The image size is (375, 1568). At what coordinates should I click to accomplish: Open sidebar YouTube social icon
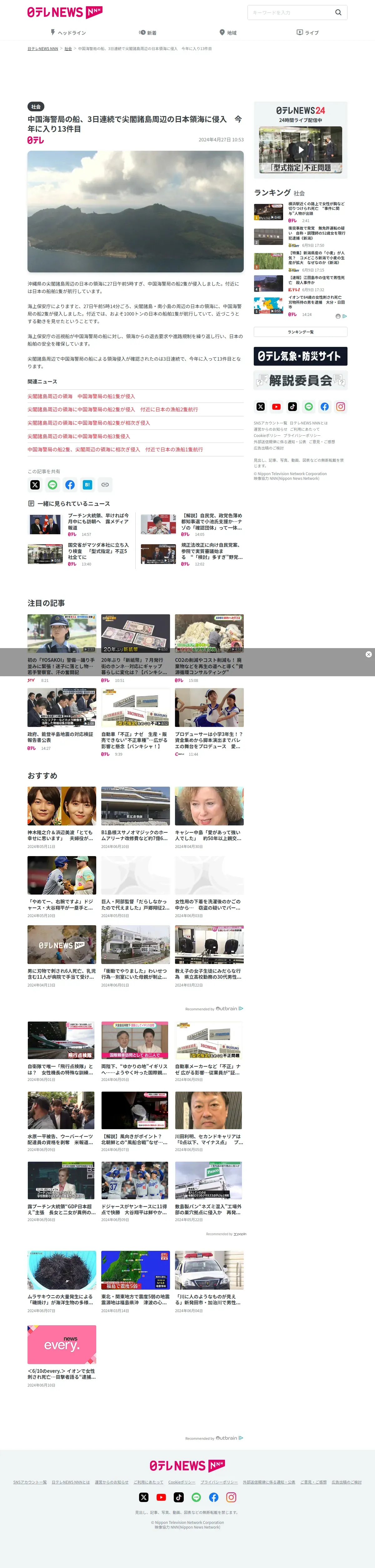click(x=277, y=407)
